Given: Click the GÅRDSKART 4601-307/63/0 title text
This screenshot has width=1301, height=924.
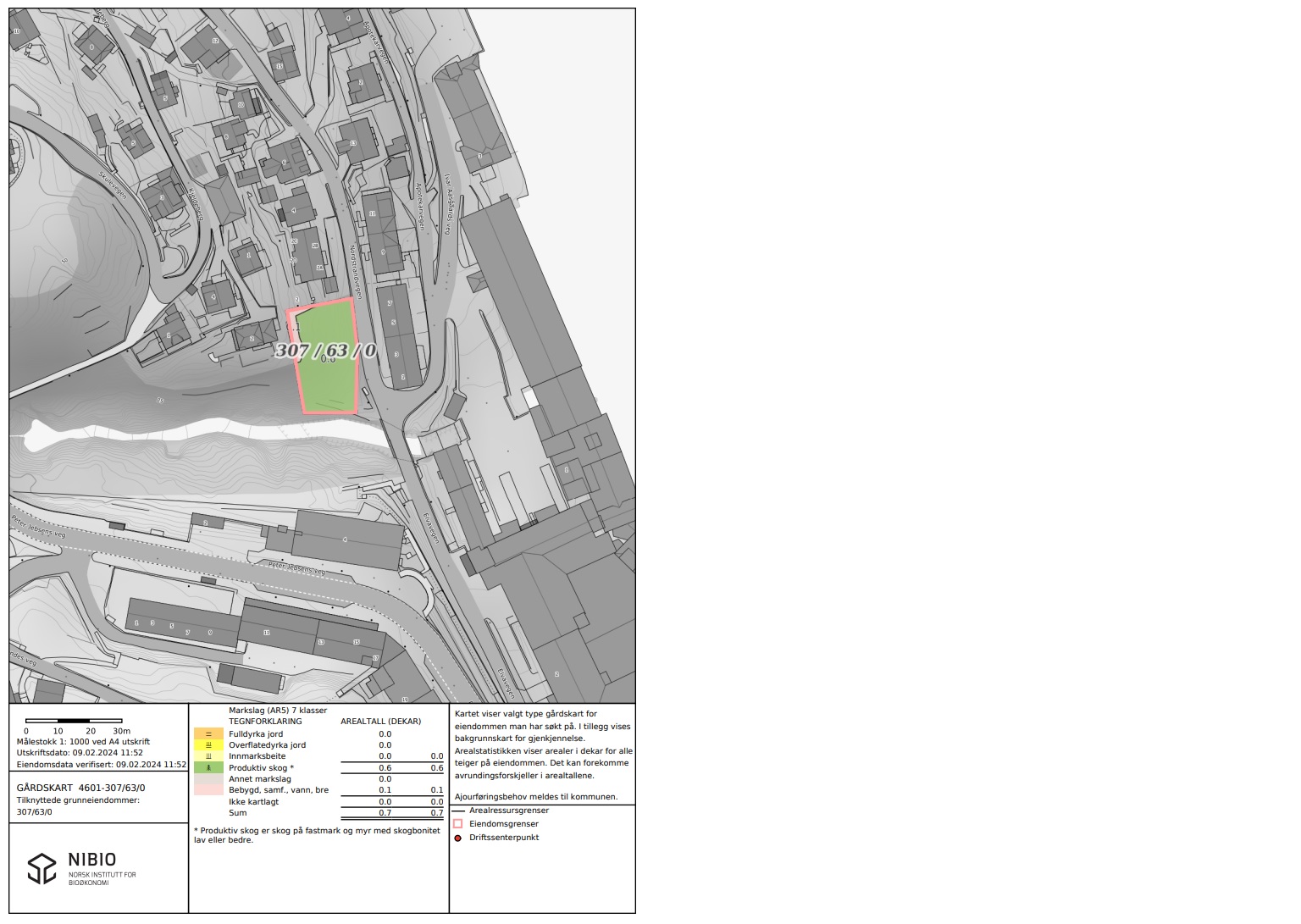Looking at the screenshot, I should click(x=81, y=788).
